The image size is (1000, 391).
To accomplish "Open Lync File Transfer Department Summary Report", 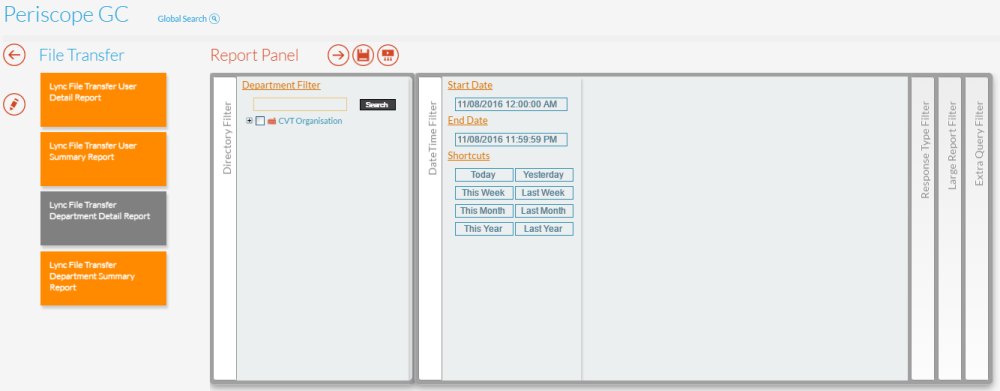I will (x=103, y=277).
